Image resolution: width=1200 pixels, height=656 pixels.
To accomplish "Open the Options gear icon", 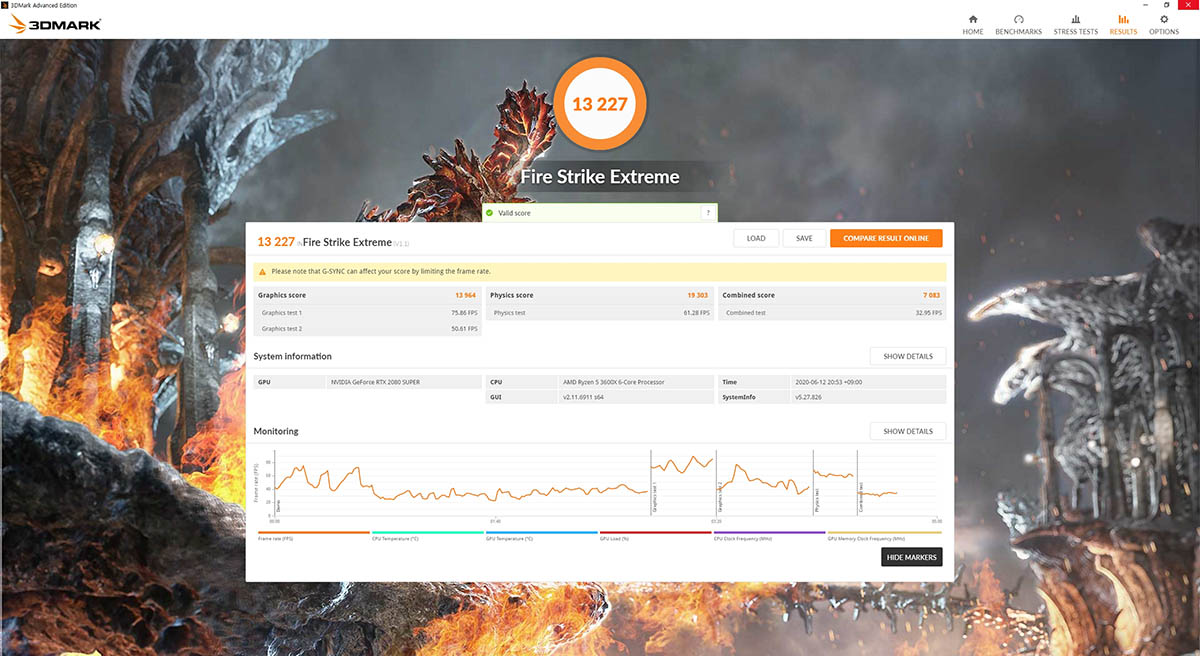I will (1164, 19).
